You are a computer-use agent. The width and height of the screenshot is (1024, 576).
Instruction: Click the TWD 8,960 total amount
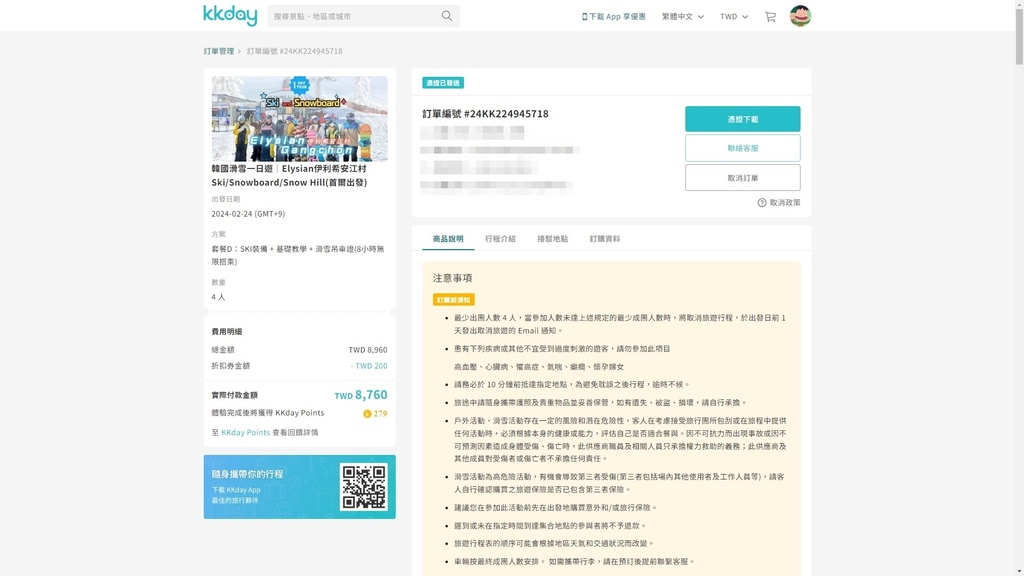(x=368, y=350)
